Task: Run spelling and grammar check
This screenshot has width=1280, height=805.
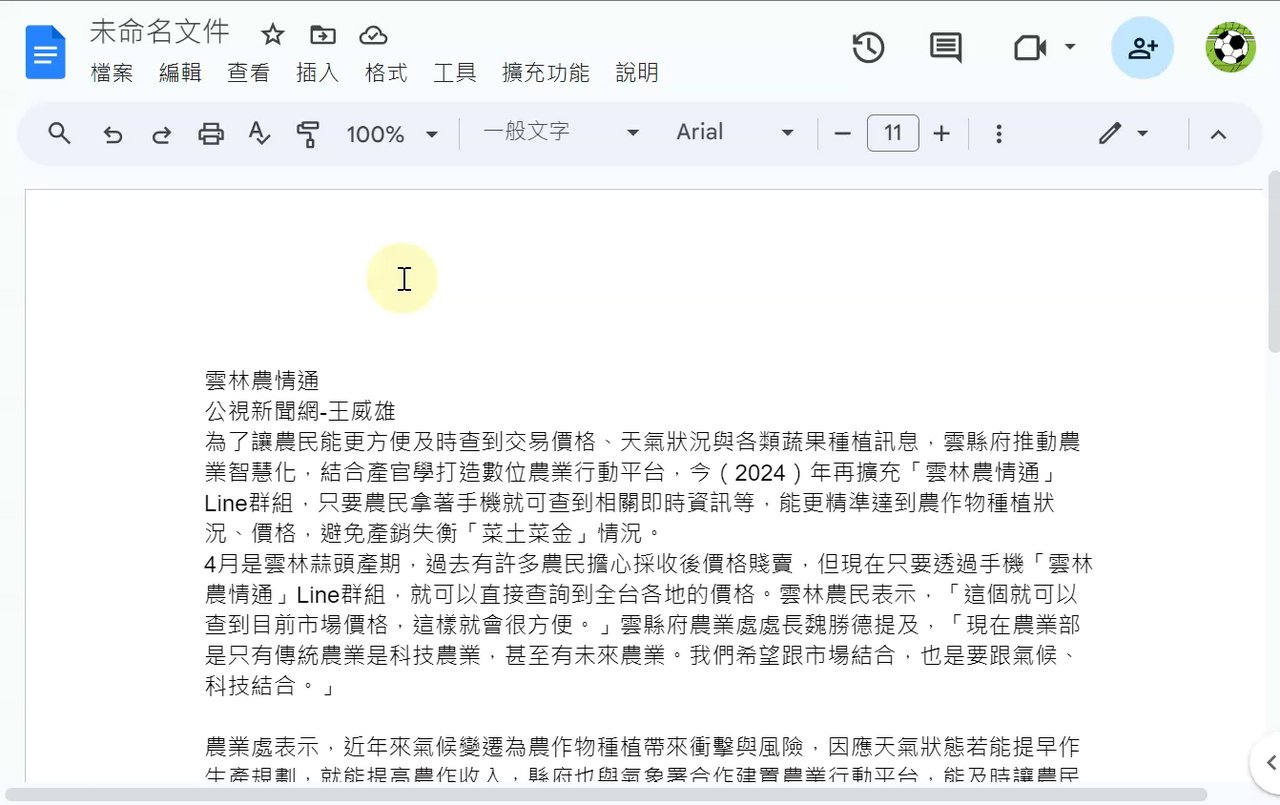Action: pyautogui.click(x=259, y=134)
